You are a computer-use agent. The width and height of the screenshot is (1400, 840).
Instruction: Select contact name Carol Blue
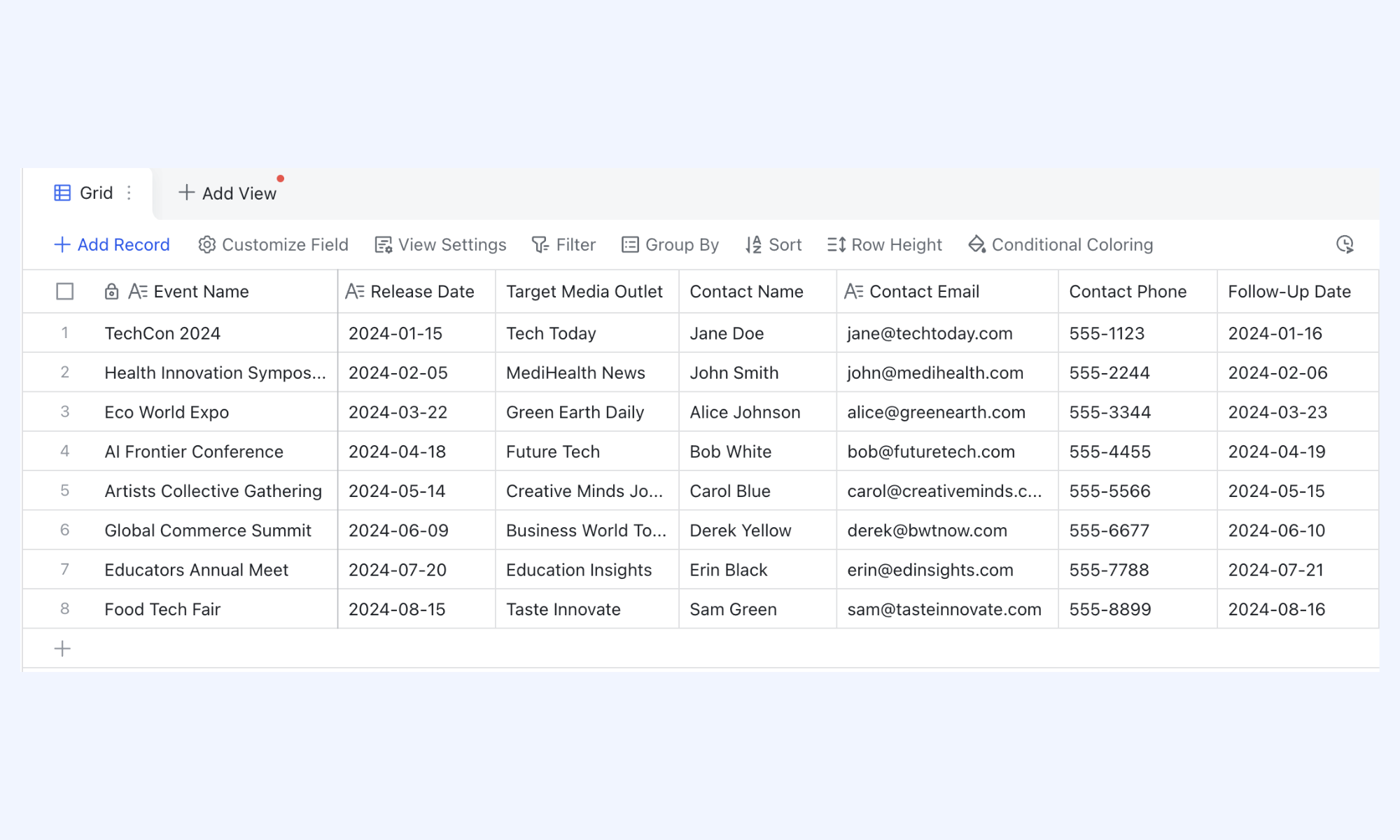(x=758, y=491)
